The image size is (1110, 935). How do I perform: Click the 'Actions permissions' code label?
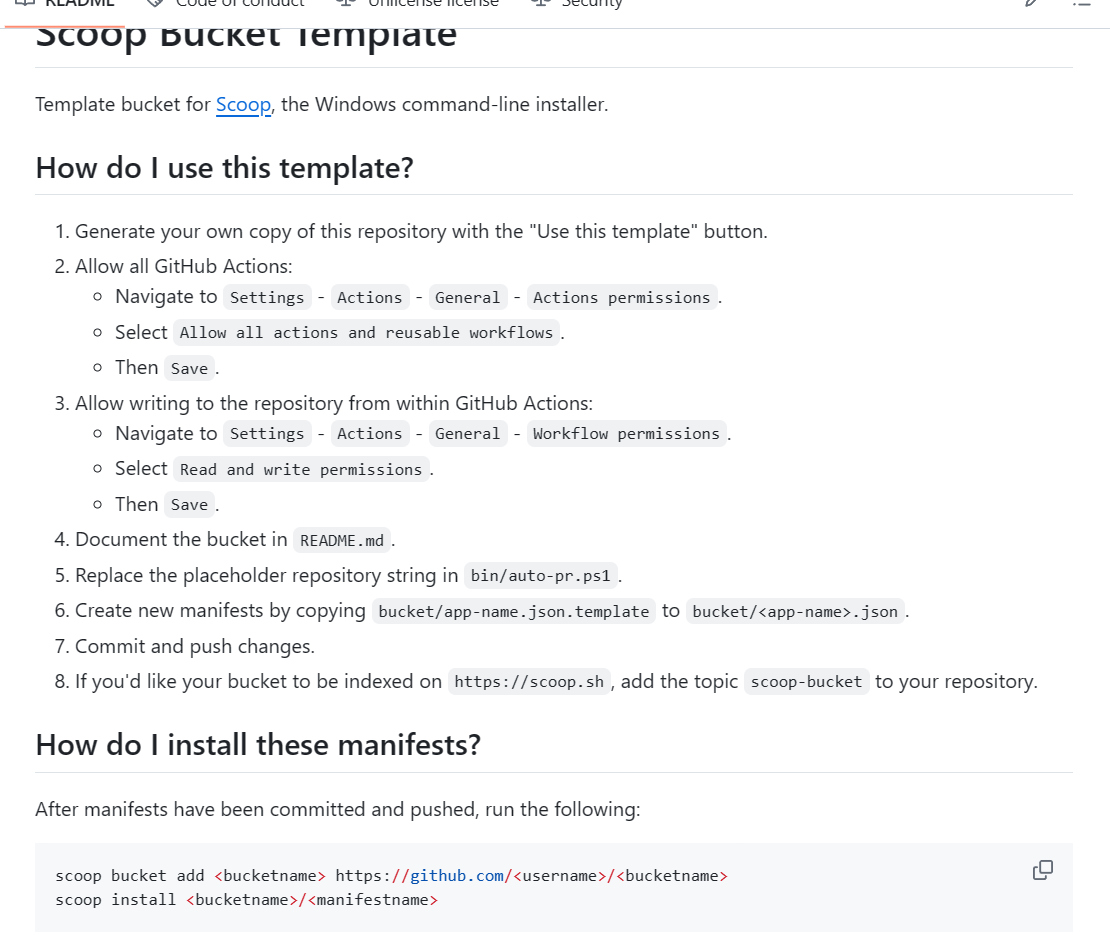pos(621,297)
